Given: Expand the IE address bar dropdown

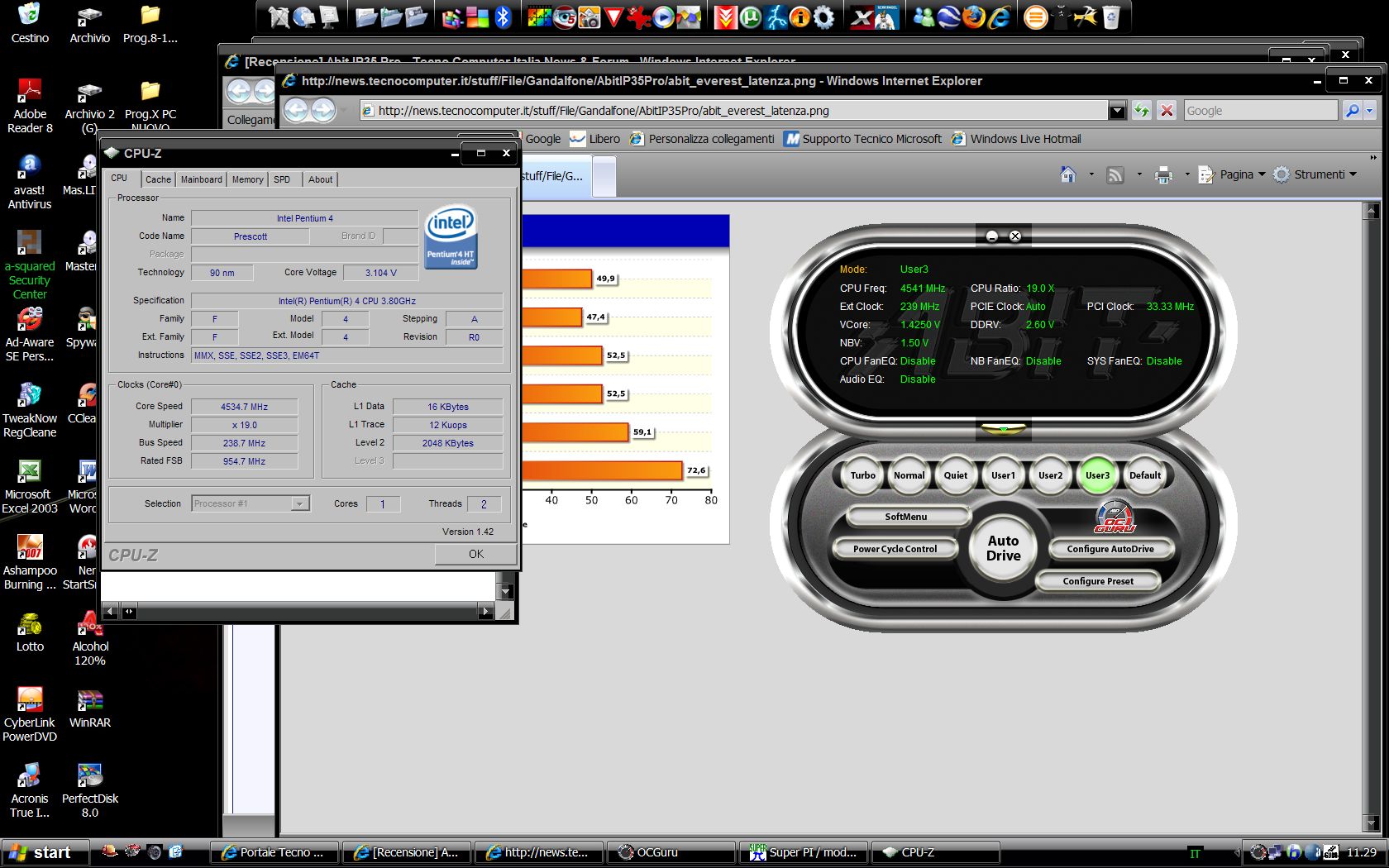Looking at the screenshot, I should (1117, 110).
